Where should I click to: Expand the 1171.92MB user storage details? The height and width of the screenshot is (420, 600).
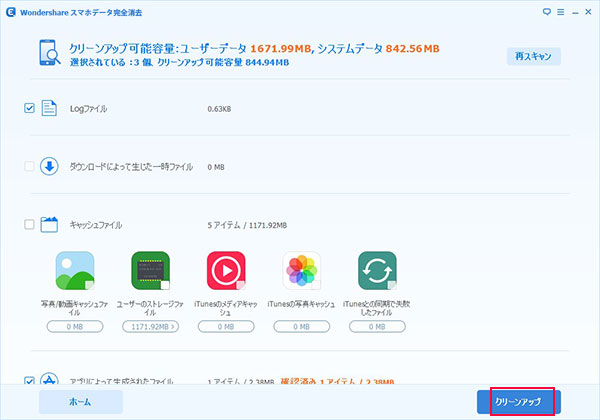(x=150, y=327)
